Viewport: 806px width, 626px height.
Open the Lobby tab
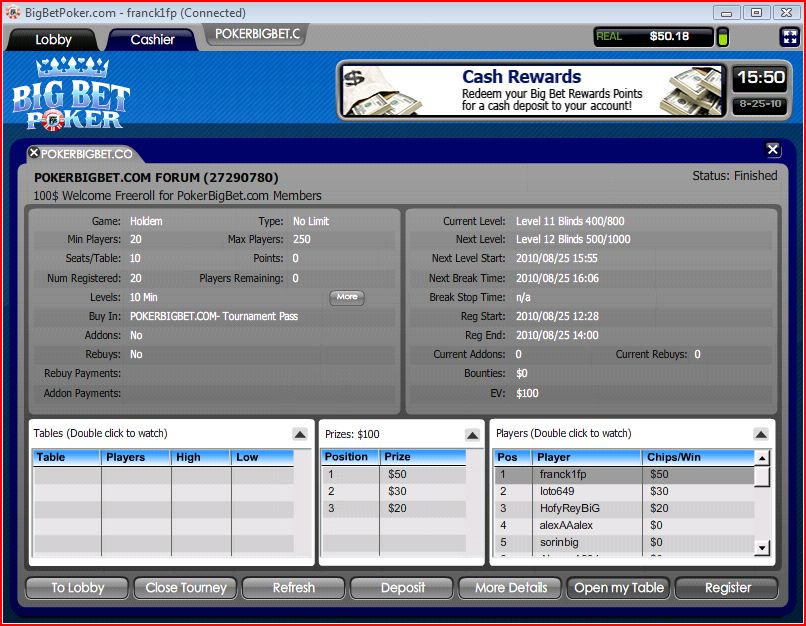53,40
